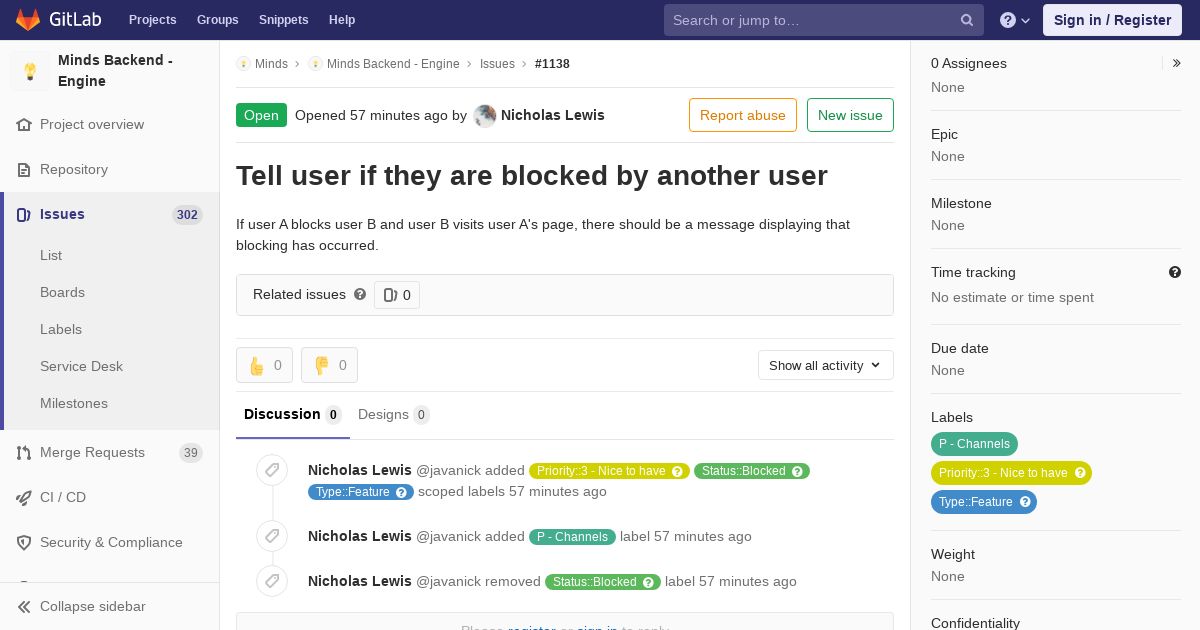Click Sign in / Register button
Viewport: 1200px width, 630px height.
pyautogui.click(x=1112, y=20)
